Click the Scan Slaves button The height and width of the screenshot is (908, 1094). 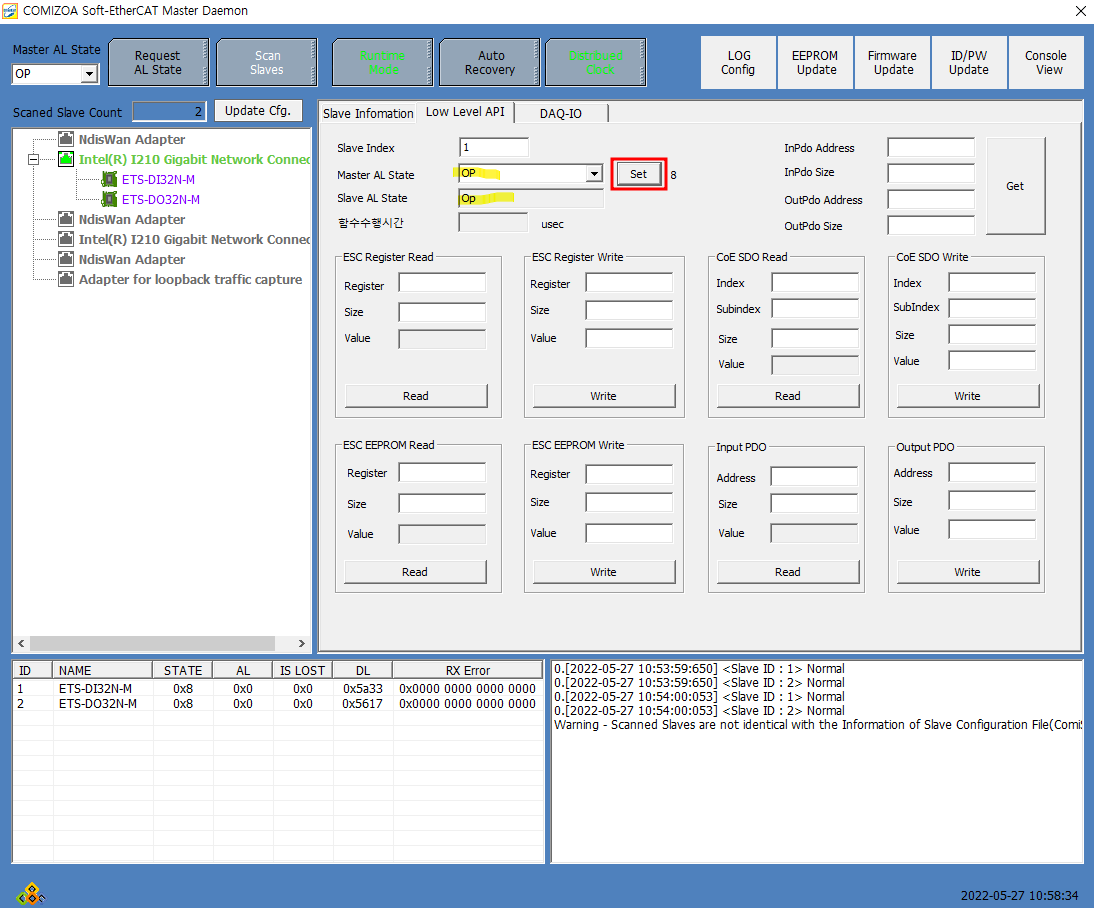267,63
